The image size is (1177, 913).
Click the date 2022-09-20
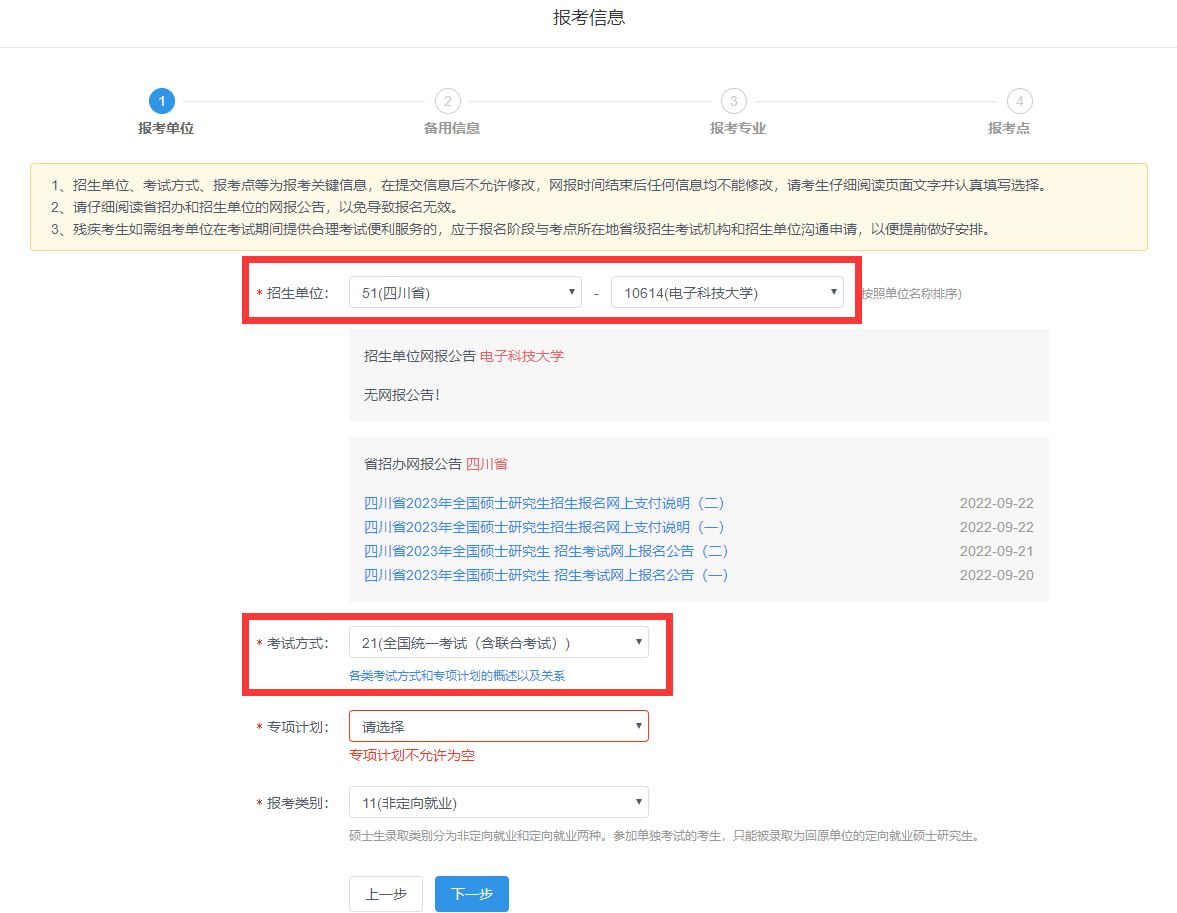tap(996, 575)
